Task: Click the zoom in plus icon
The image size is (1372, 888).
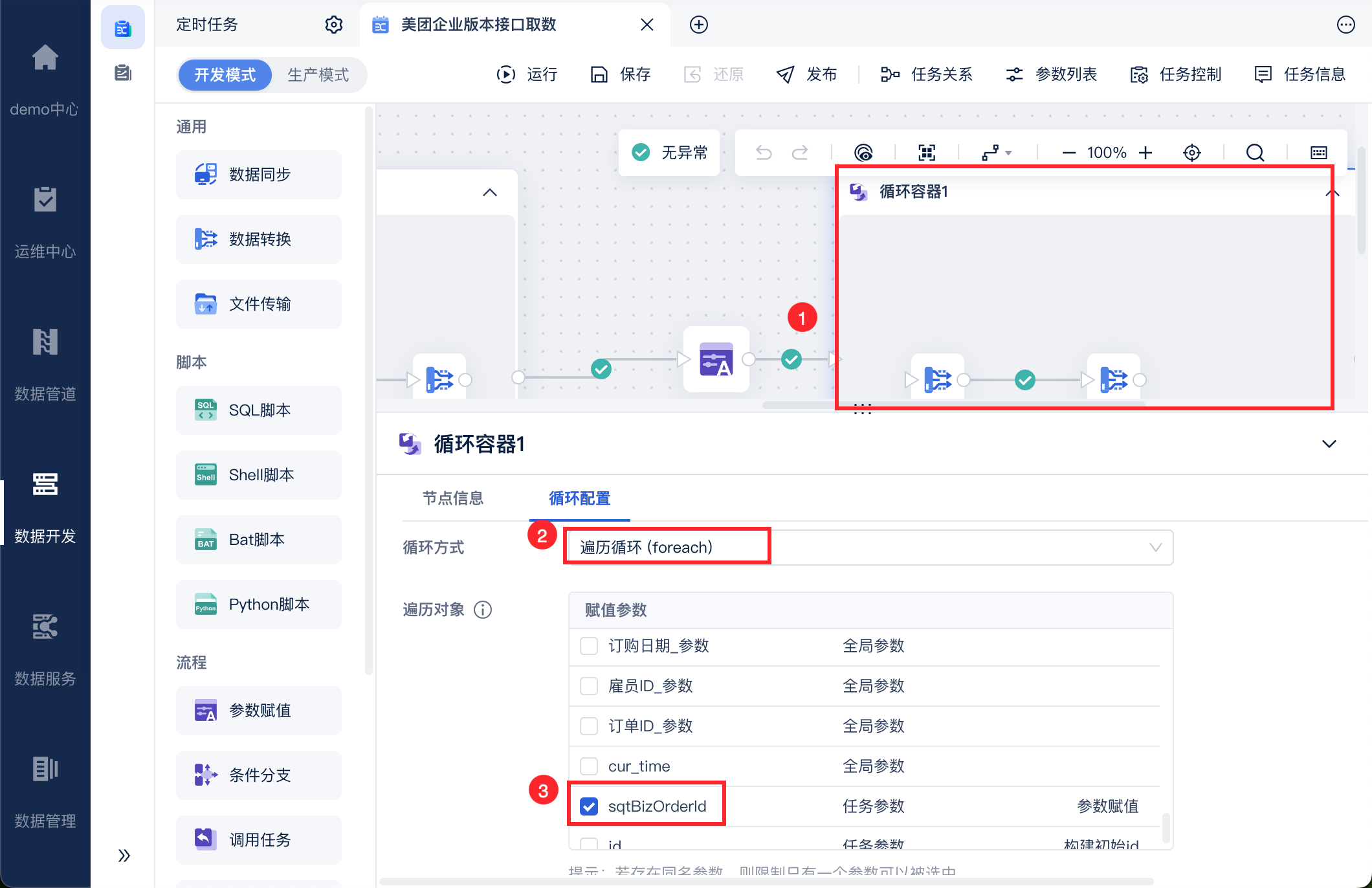Action: (x=1145, y=153)
